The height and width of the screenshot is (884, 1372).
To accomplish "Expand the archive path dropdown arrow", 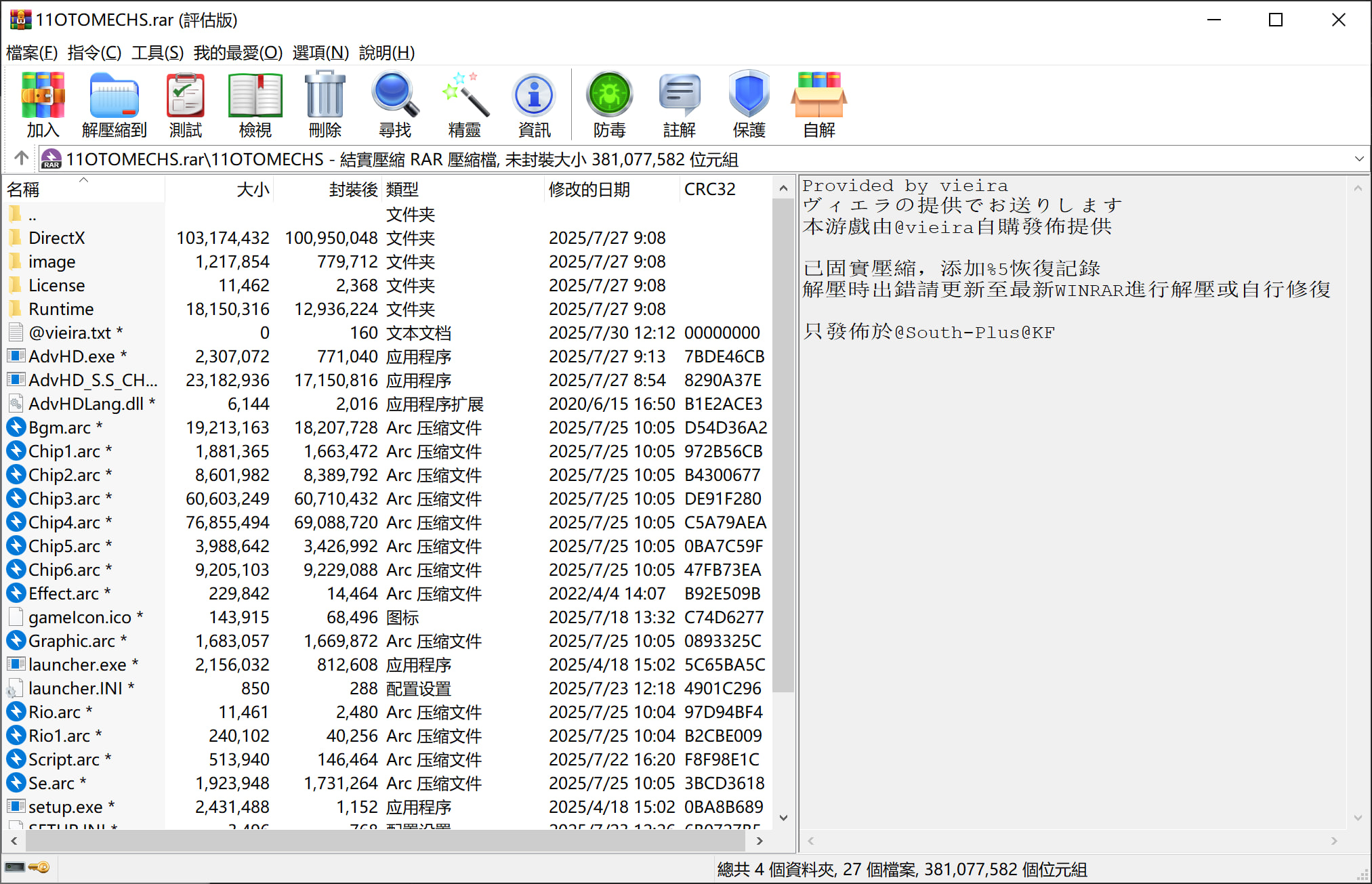I will (x=1358, y=159).
